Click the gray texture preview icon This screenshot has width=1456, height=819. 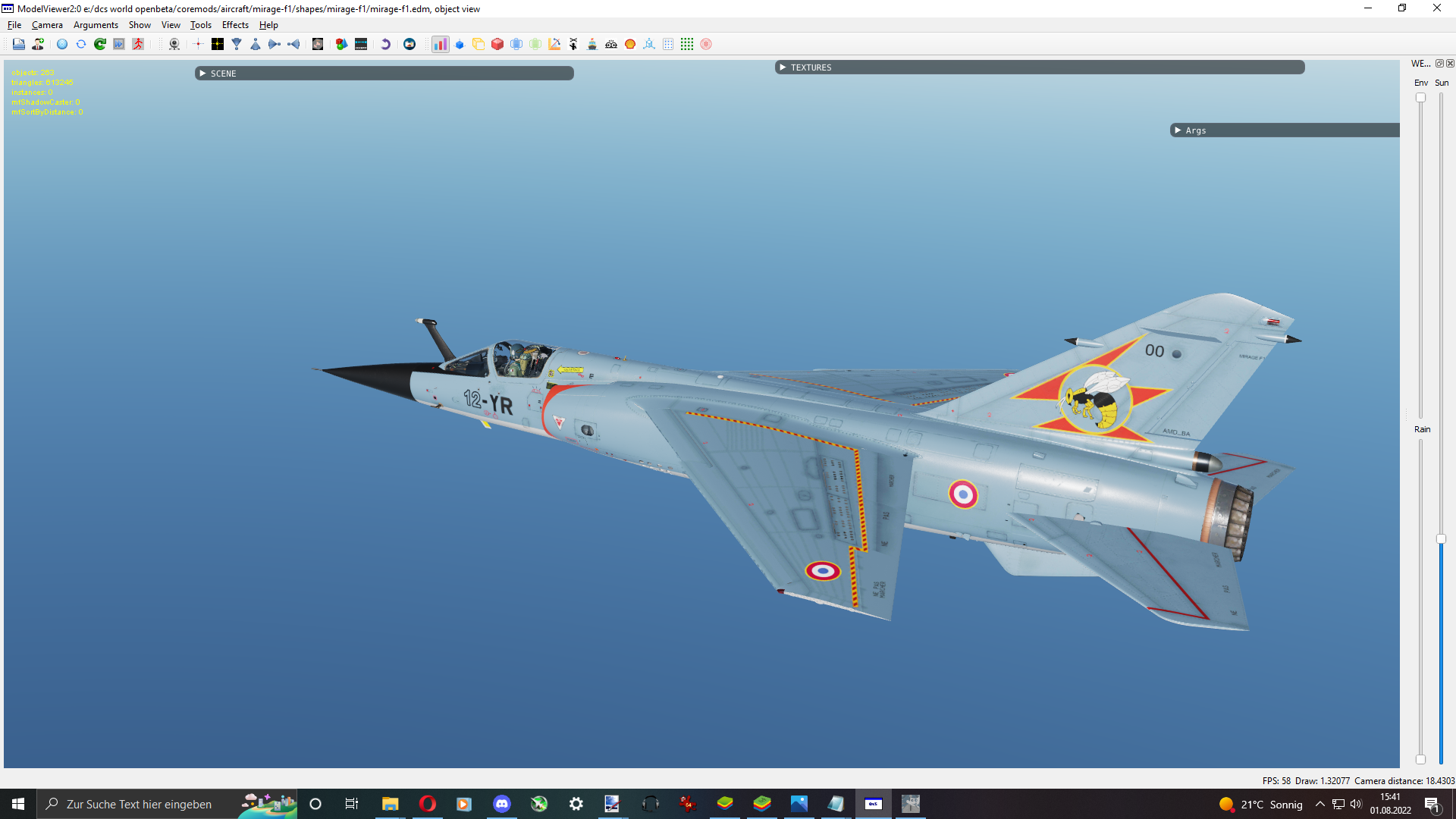click(318, 44)
